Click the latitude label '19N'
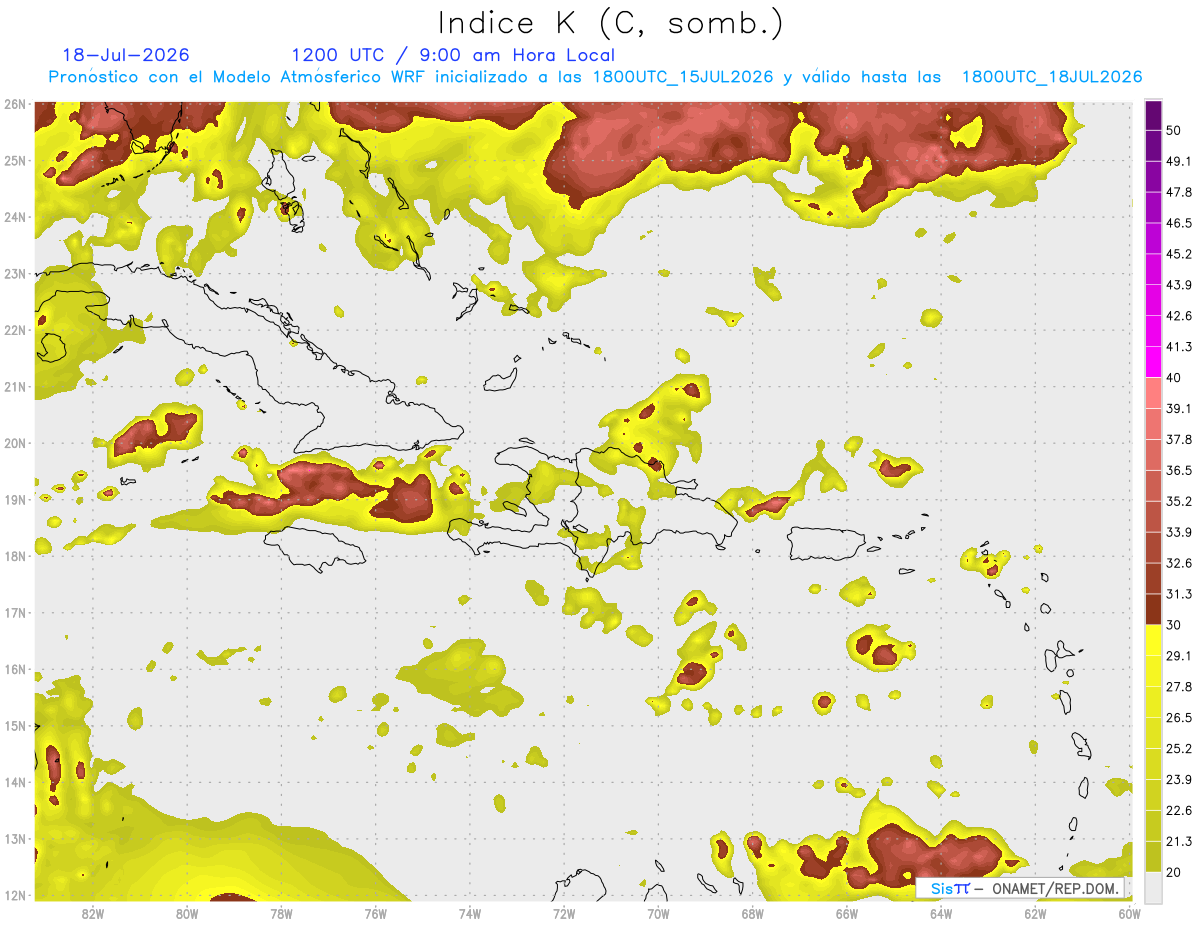 pos(14,499)
